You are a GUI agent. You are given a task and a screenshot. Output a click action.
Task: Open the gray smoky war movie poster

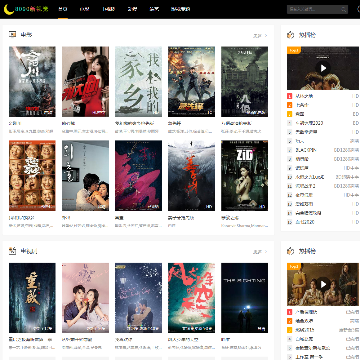(32, 82)
